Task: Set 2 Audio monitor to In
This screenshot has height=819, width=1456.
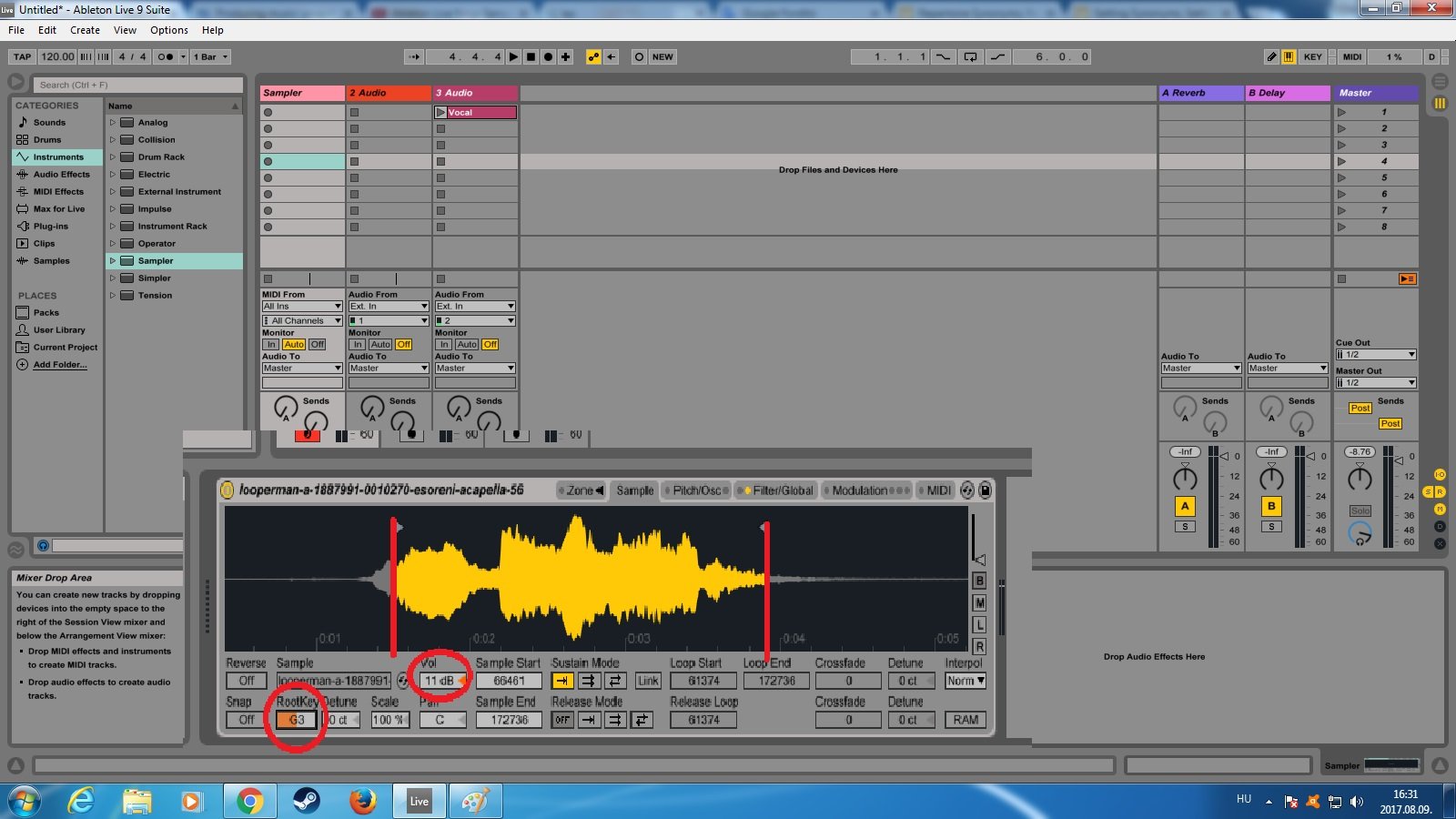Action: point(357,345)
